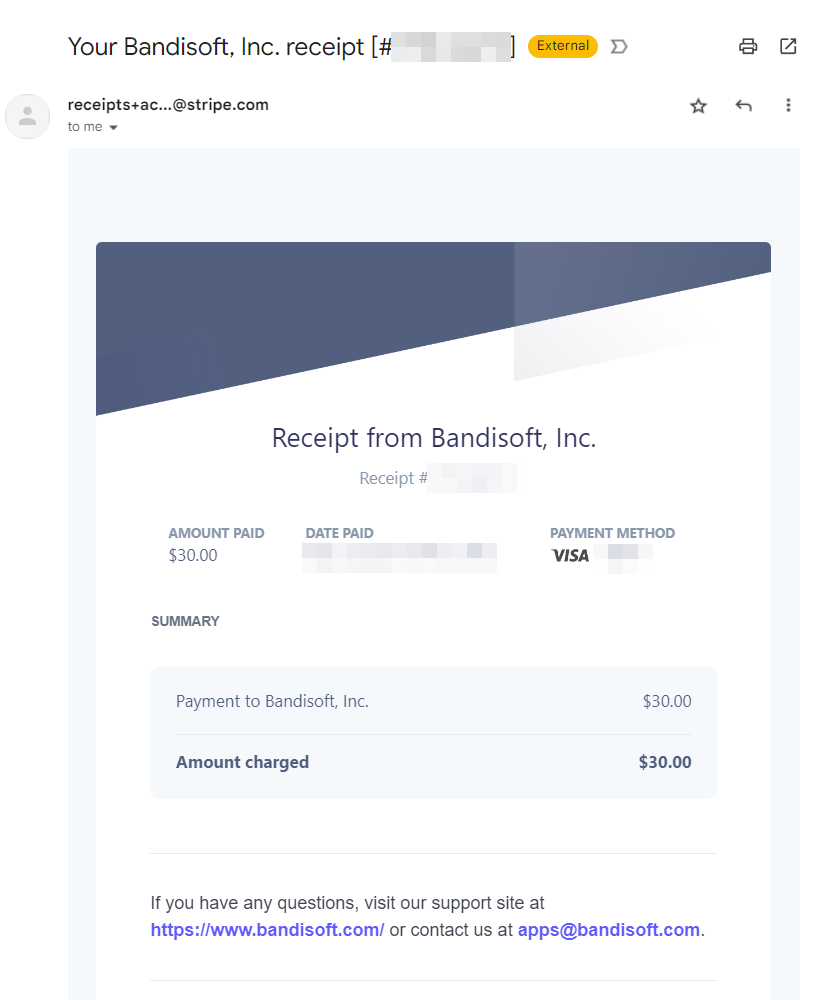Viewport: 830px width, 1000px height.
Task: Star the Bandisoft receipt email
Action: [x=698, y=106]
